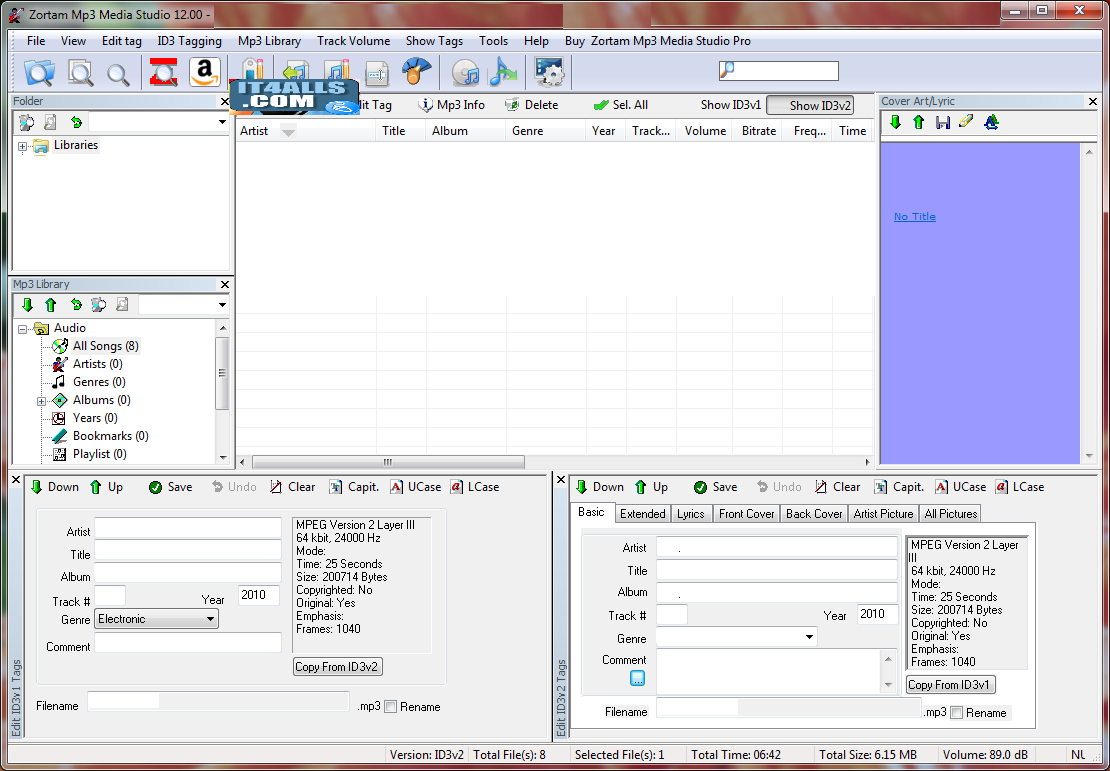The height and width of the screenshot is (771, 1110).
Task: Open the ID3 Tagging menu
Action: (x=189, y=41)
